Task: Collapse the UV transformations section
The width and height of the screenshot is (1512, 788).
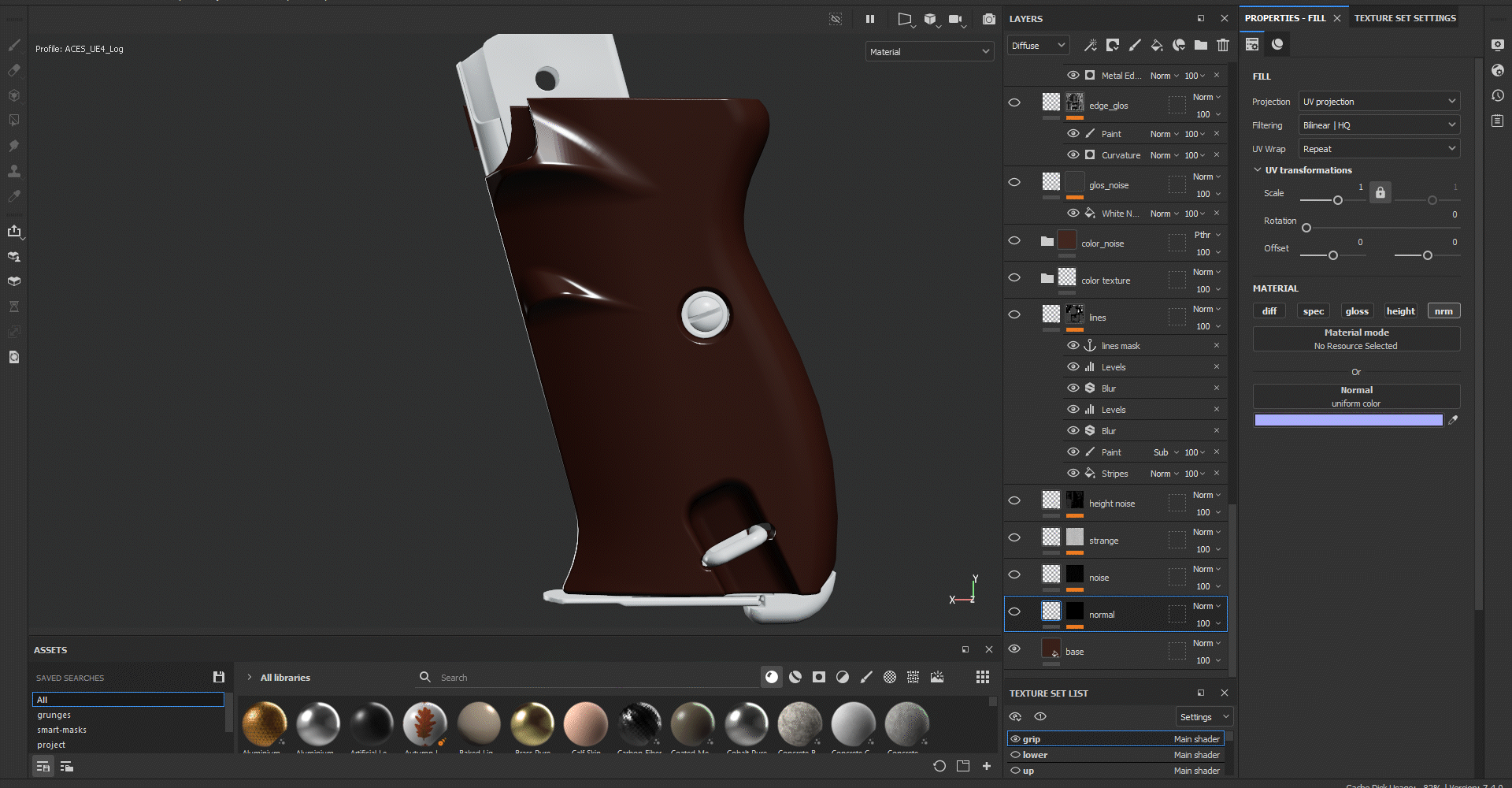Action: pos(1257,169)
